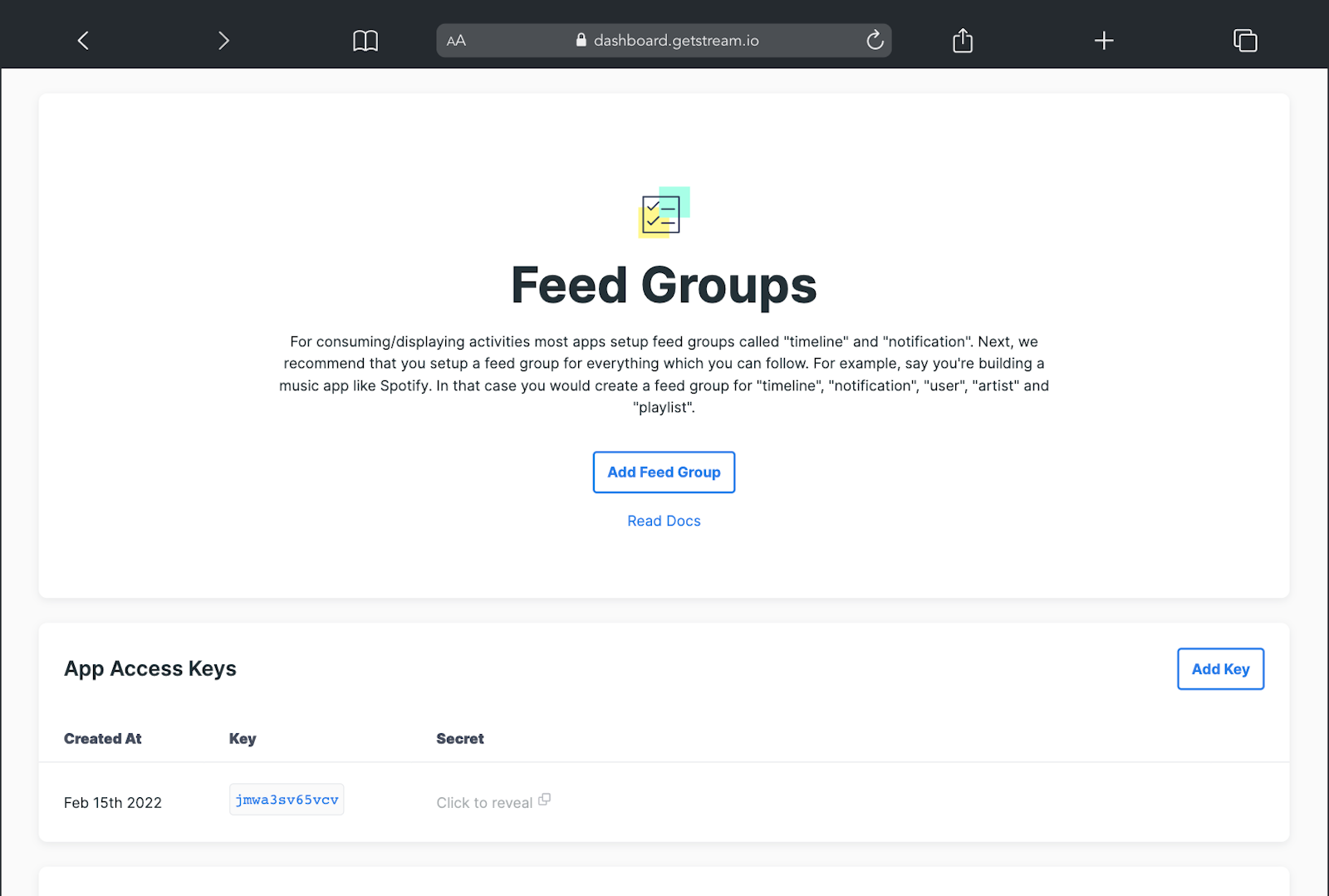Click the Add Feed Group button
This screenshot has height=896, width=1329.
pyautogui.click(x=664, y=472)
